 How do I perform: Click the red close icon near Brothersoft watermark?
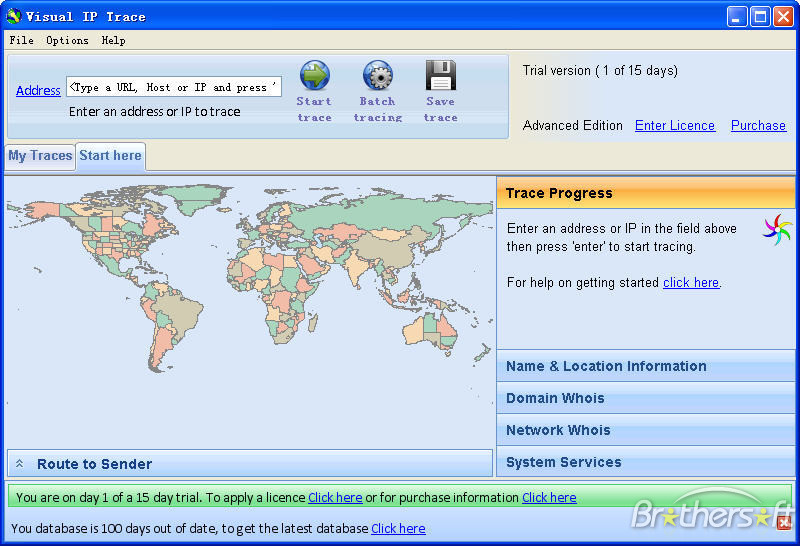pos(784,523)
